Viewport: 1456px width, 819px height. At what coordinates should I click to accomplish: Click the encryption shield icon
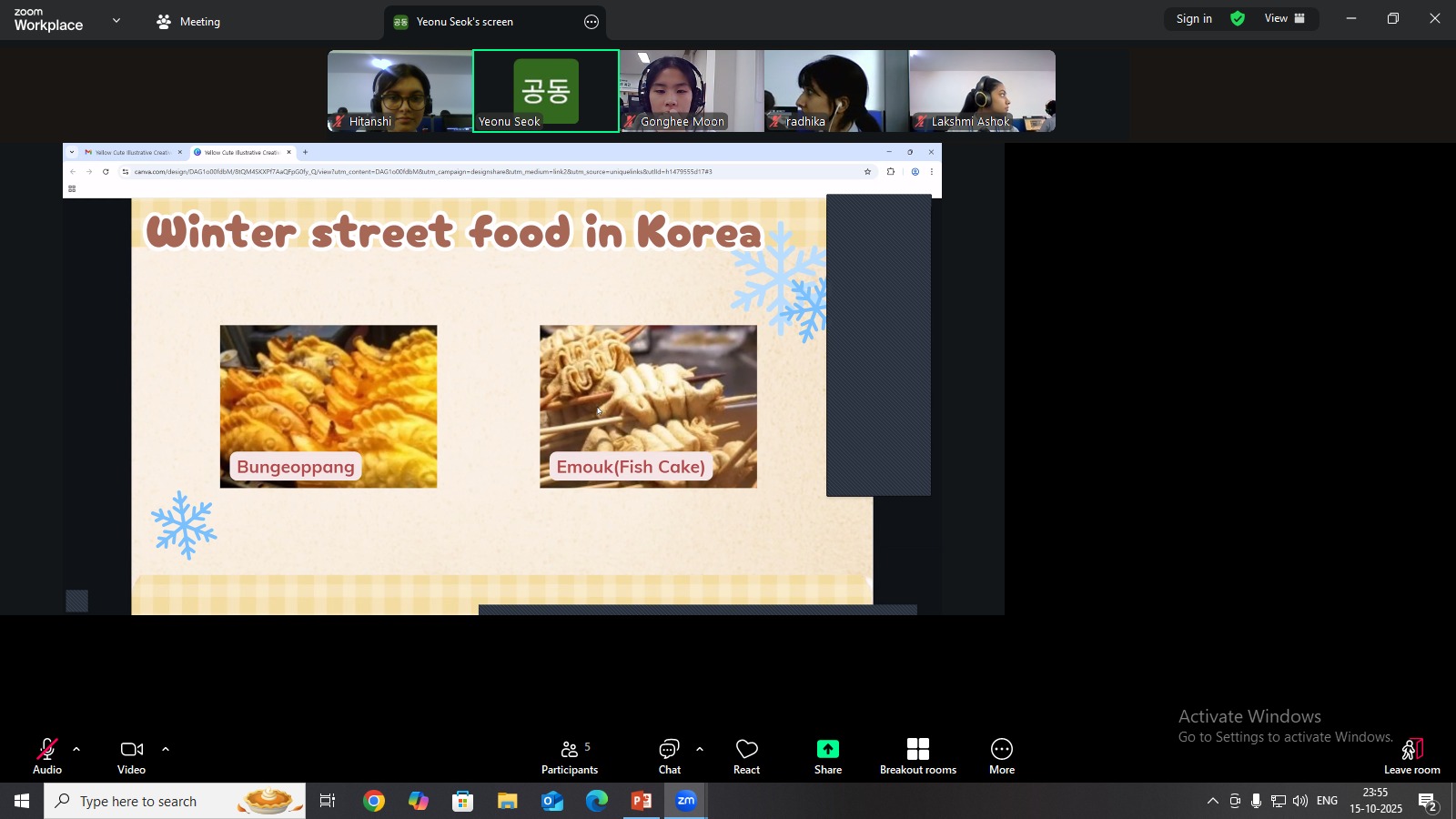1239,19
